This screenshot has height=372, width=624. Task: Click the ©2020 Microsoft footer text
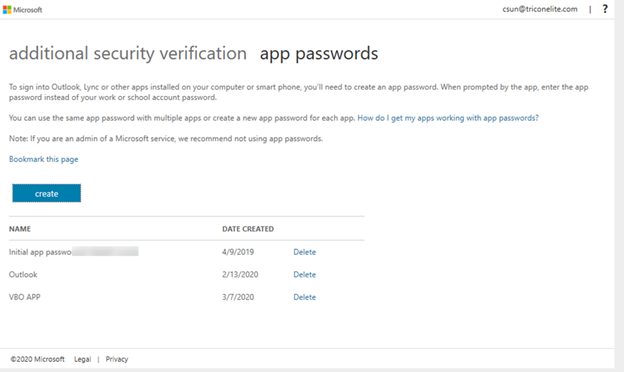[37, 359]
